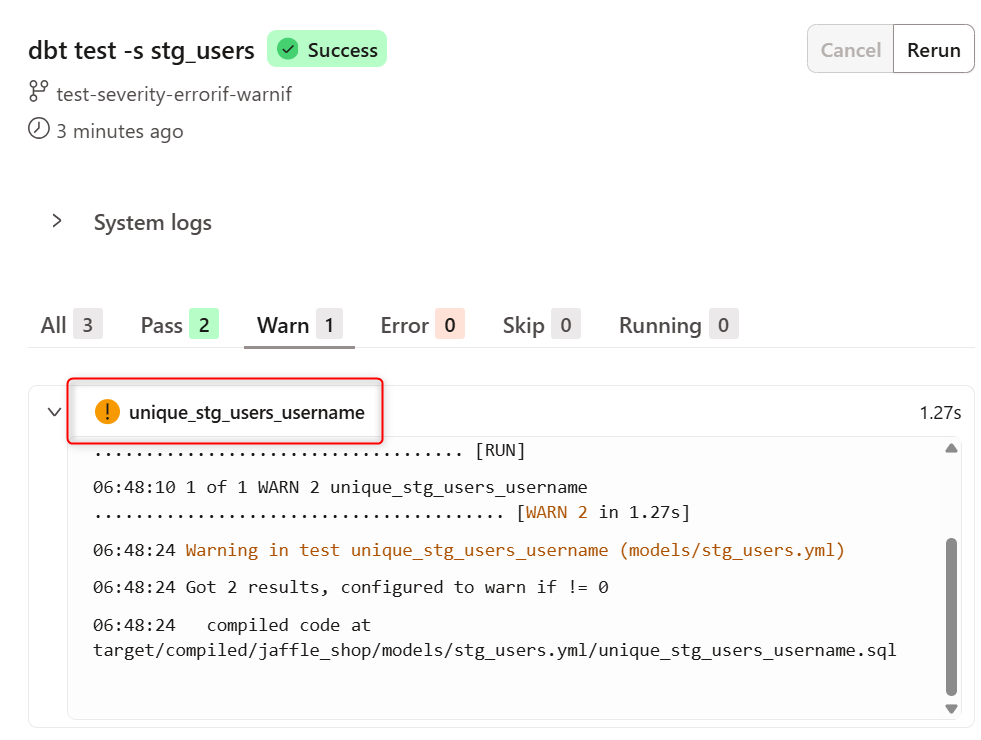Click the 'System logs' label
Screen dimensions: 981x740
coord(153,222)
